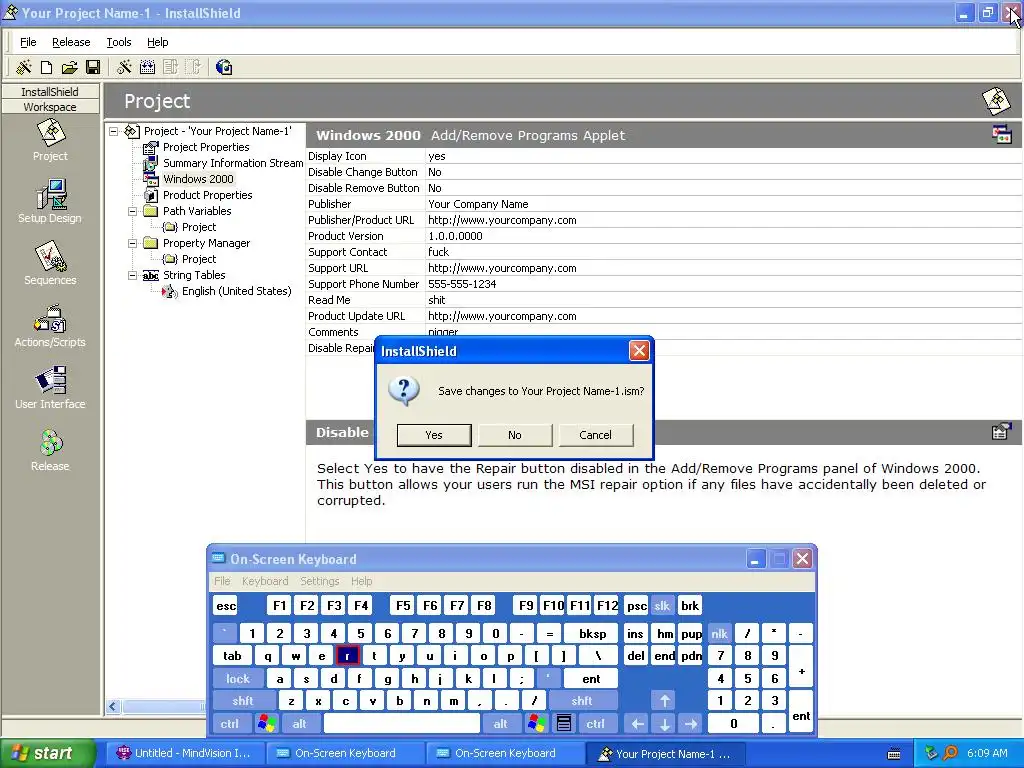The image size is (1024, 768).
Task: Collapse the root Project tree node
Action: coord(114,131)
